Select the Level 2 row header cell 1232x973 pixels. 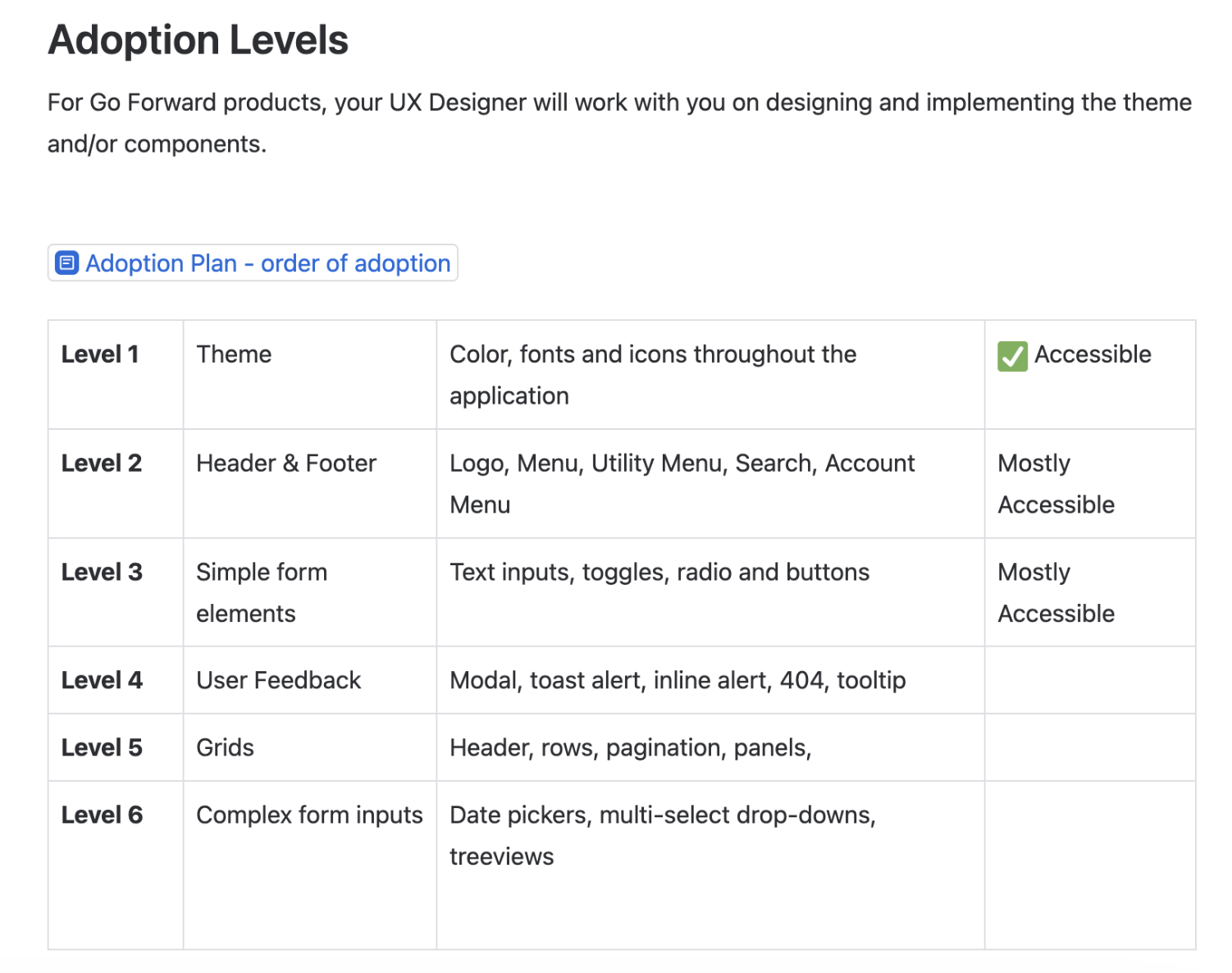[x=102, y=464]
